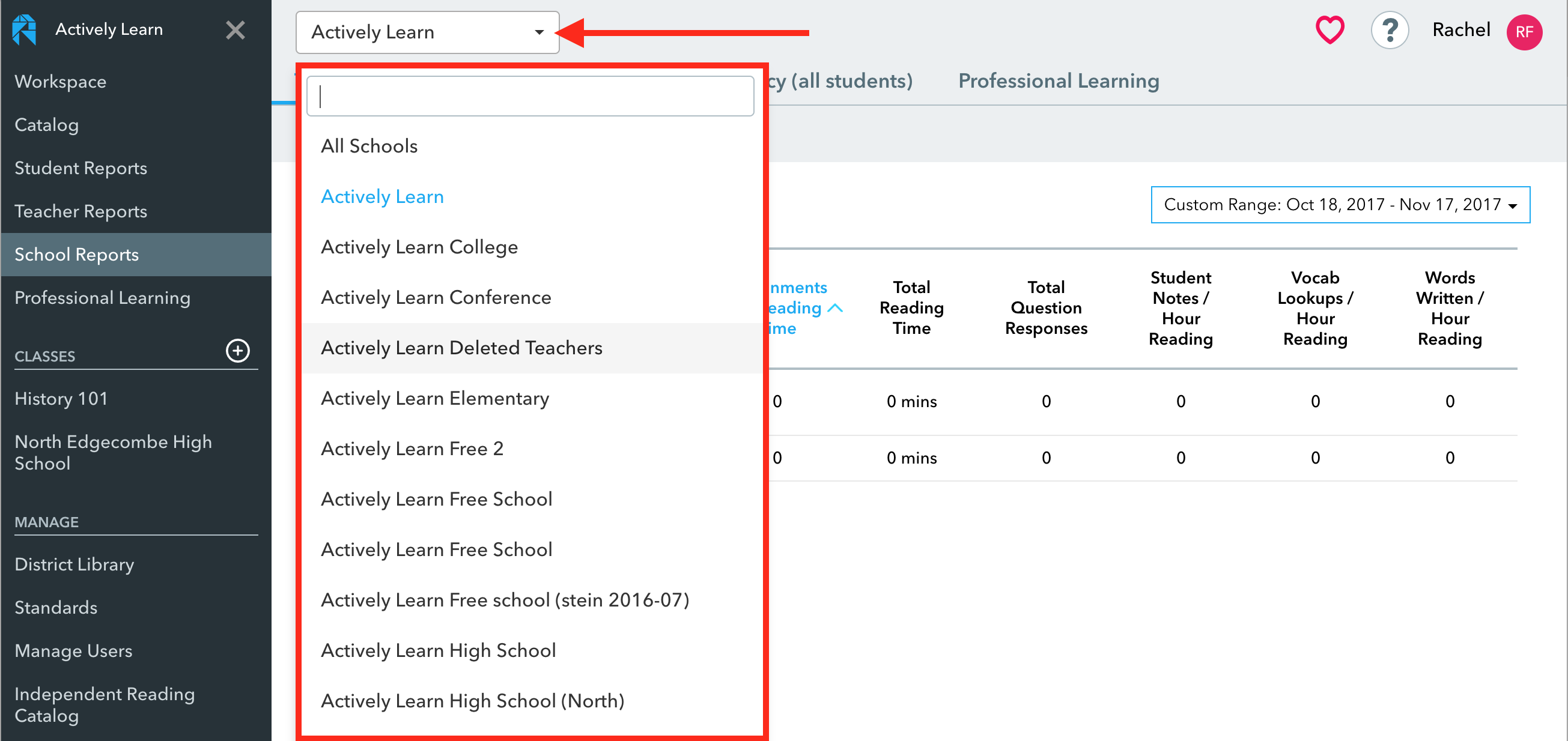The image size is (1568, 741).
Task: Click Vocab Lookups / Hour Reading header
Action: click(x=1315, y=308)
